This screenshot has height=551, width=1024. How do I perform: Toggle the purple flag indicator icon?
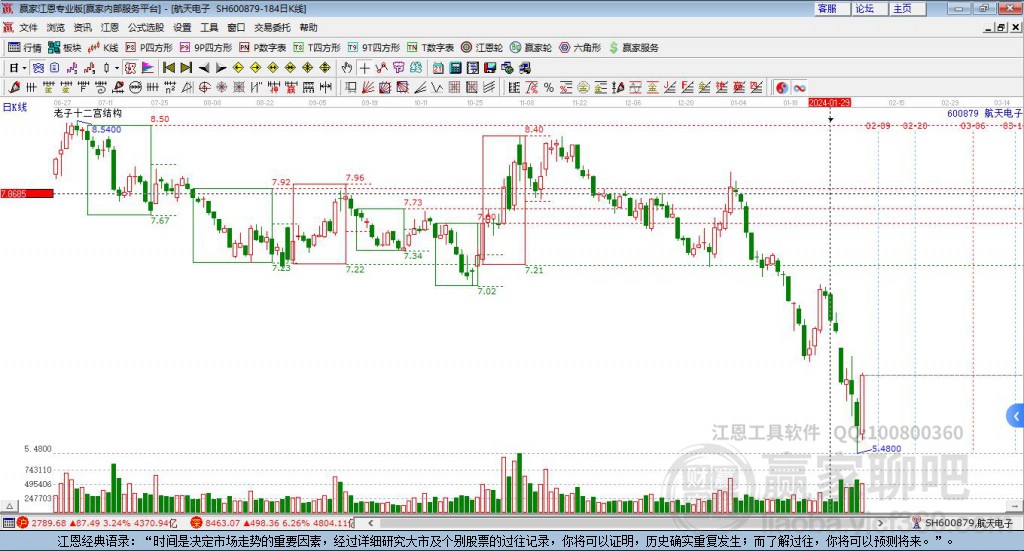tap(148, 68)
